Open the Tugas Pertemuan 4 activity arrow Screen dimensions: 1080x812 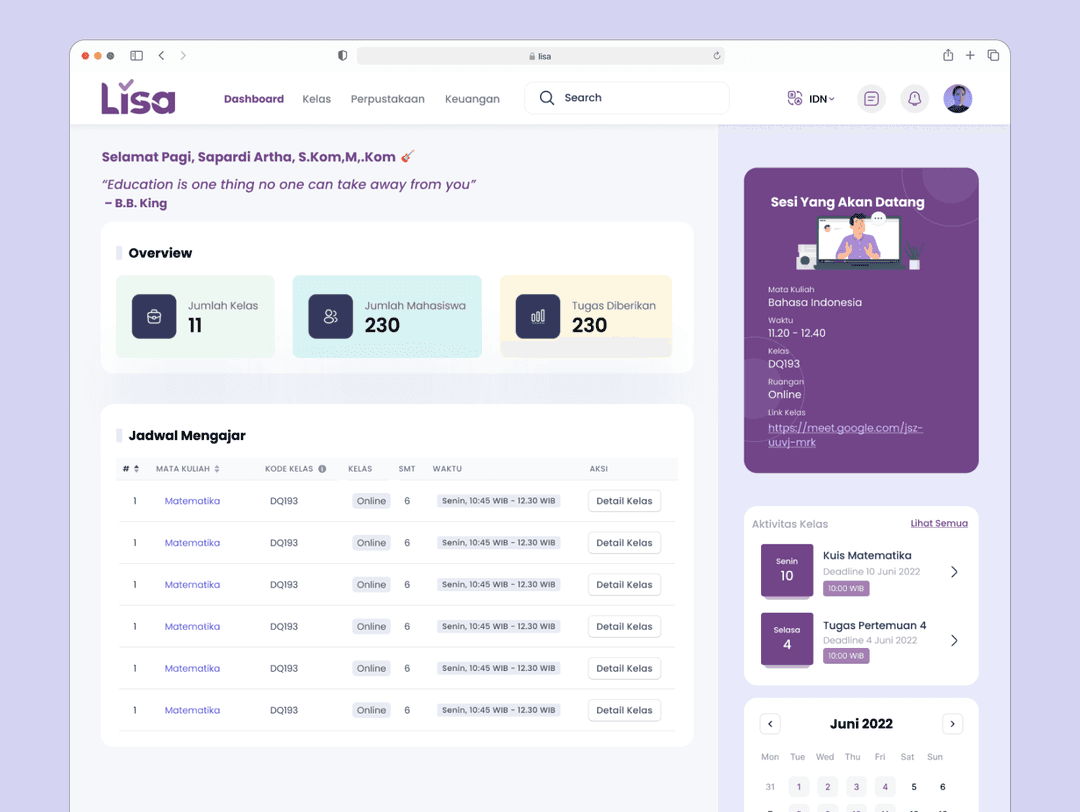(x=954, y=641)
